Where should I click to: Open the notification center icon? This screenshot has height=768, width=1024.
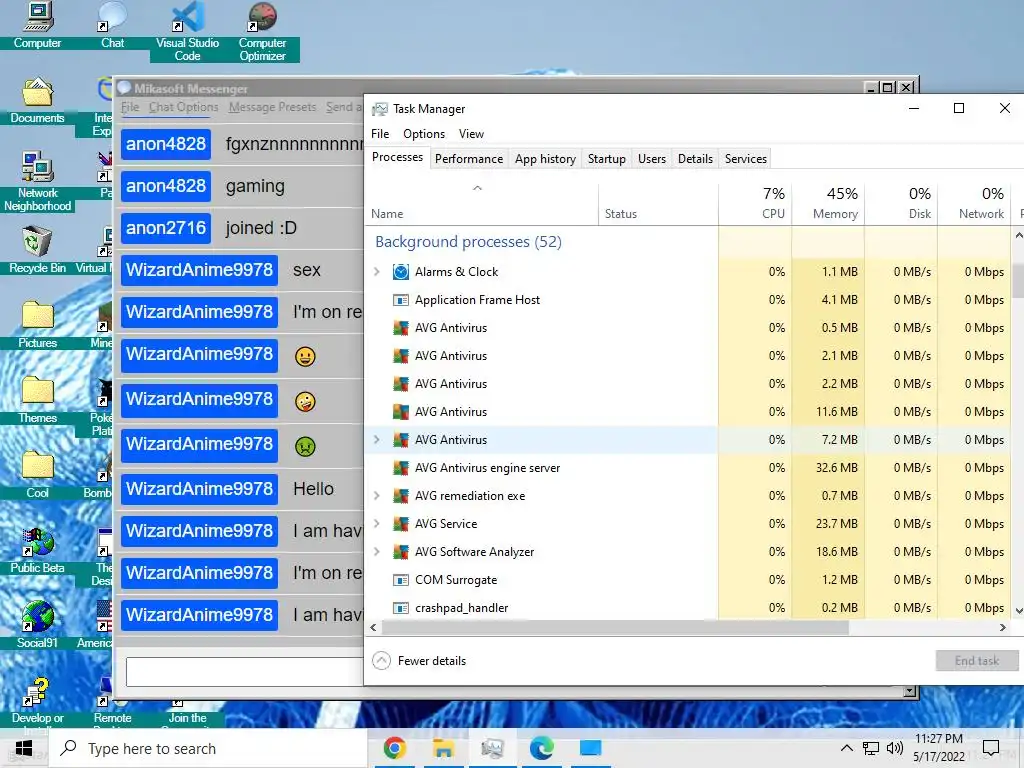991,748
